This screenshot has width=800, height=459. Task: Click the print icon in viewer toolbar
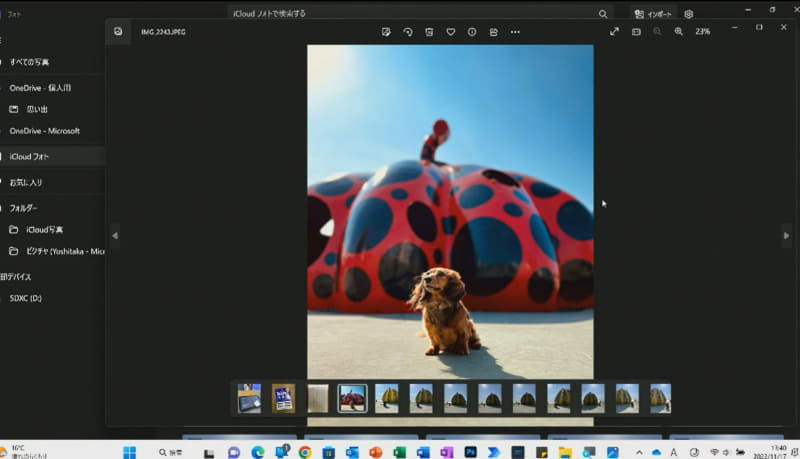click(494, 32)
